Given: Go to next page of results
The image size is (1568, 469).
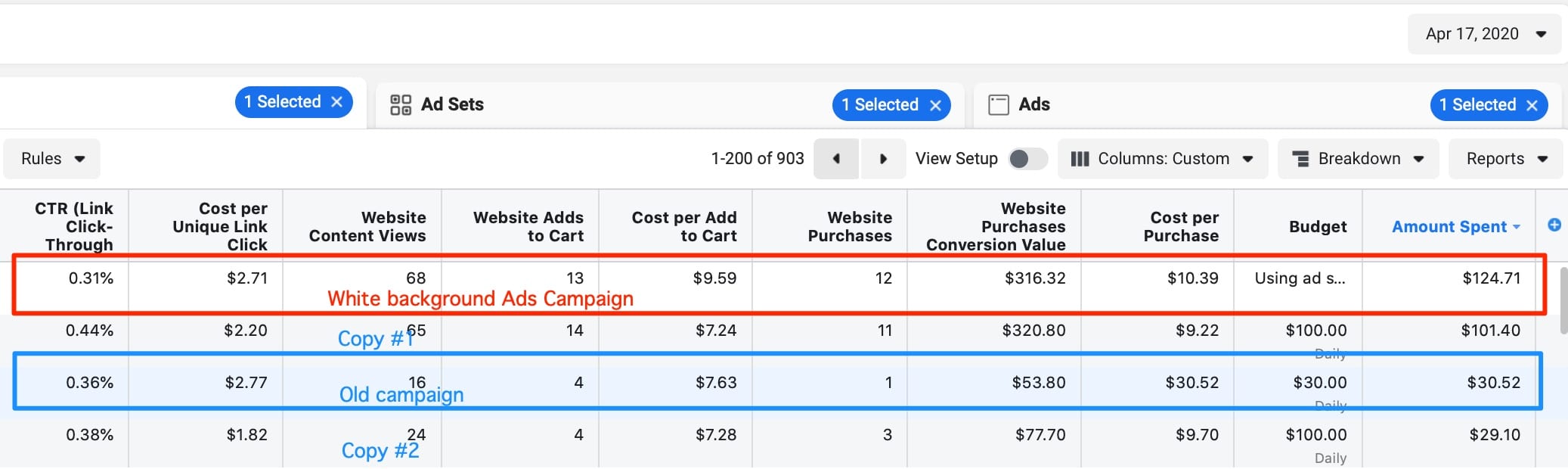Looking at the screenshot, I should point(882,159).
